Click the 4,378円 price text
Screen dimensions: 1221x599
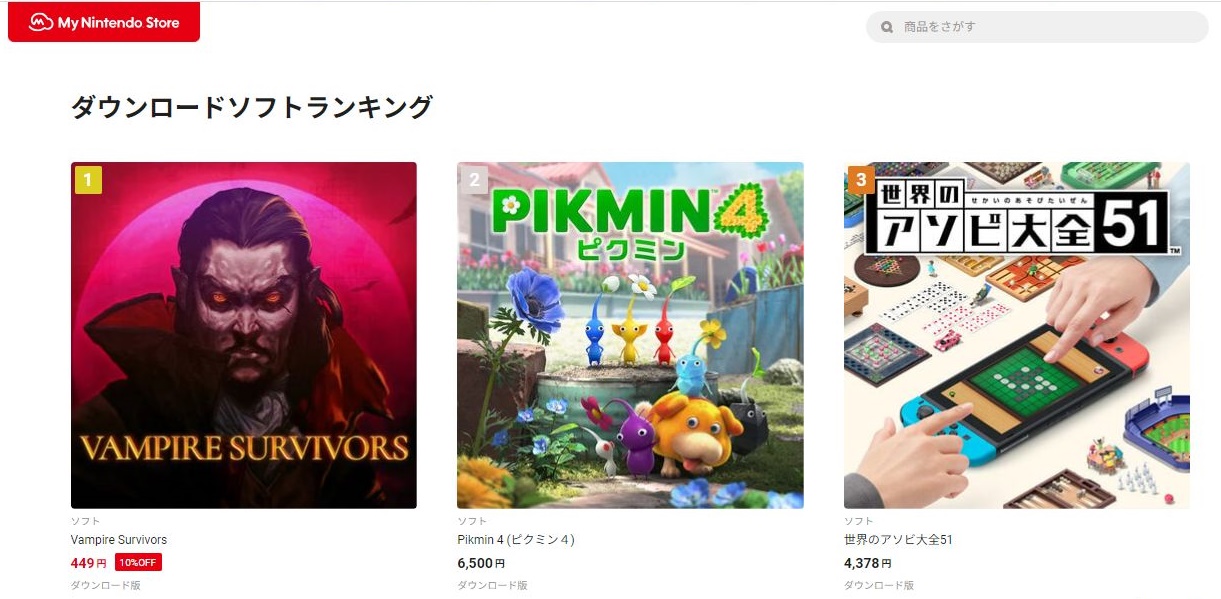pos(868,563)
